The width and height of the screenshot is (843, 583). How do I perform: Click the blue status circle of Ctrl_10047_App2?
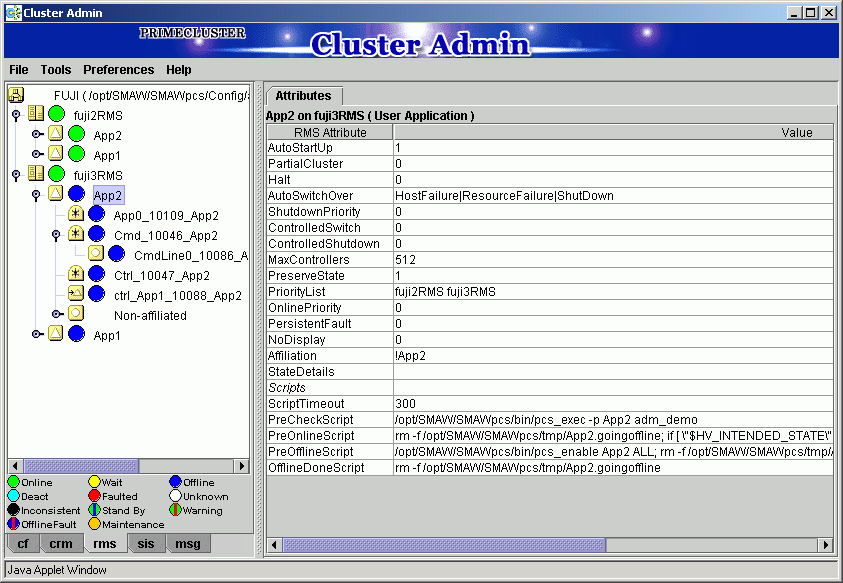pos(96,274)
